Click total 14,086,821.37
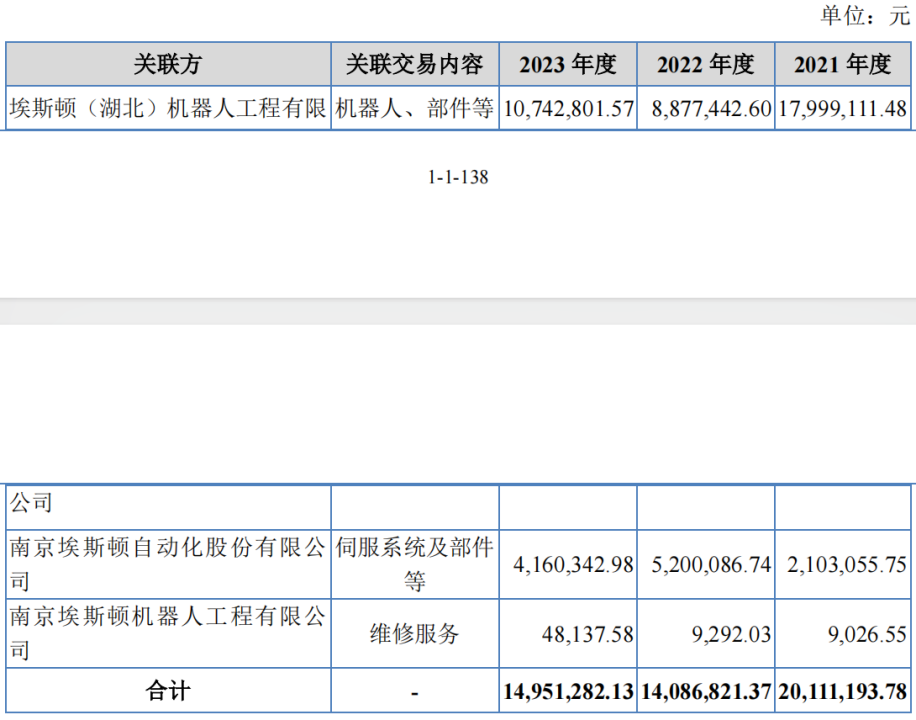This screenshot has width=916, height=720. (x=706, y=692)
